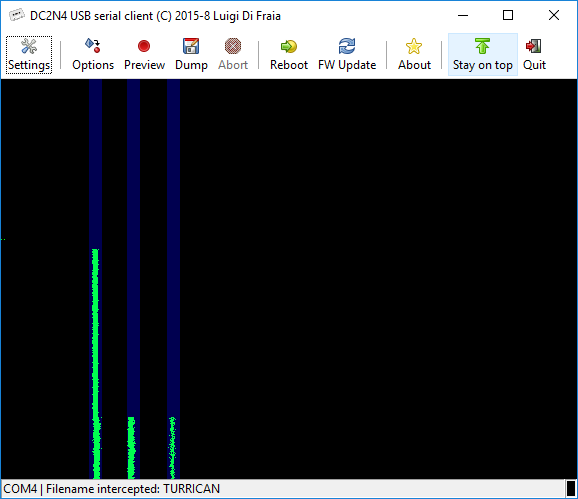Click the COM4 port label in status bar
This screenshot has height=499, width=578.
[x=20, y=489]
